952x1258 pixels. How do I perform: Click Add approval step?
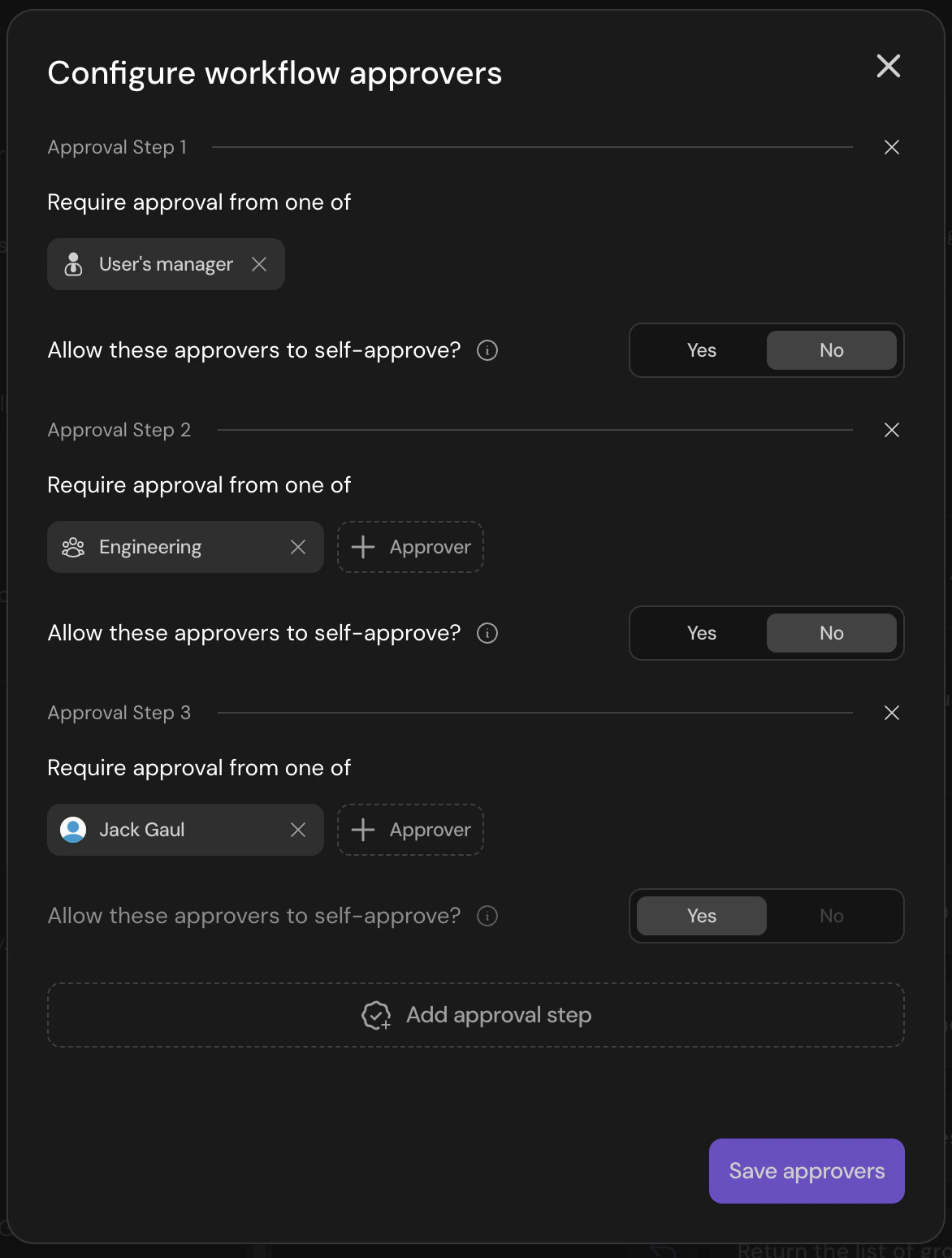click(476, 1015)
